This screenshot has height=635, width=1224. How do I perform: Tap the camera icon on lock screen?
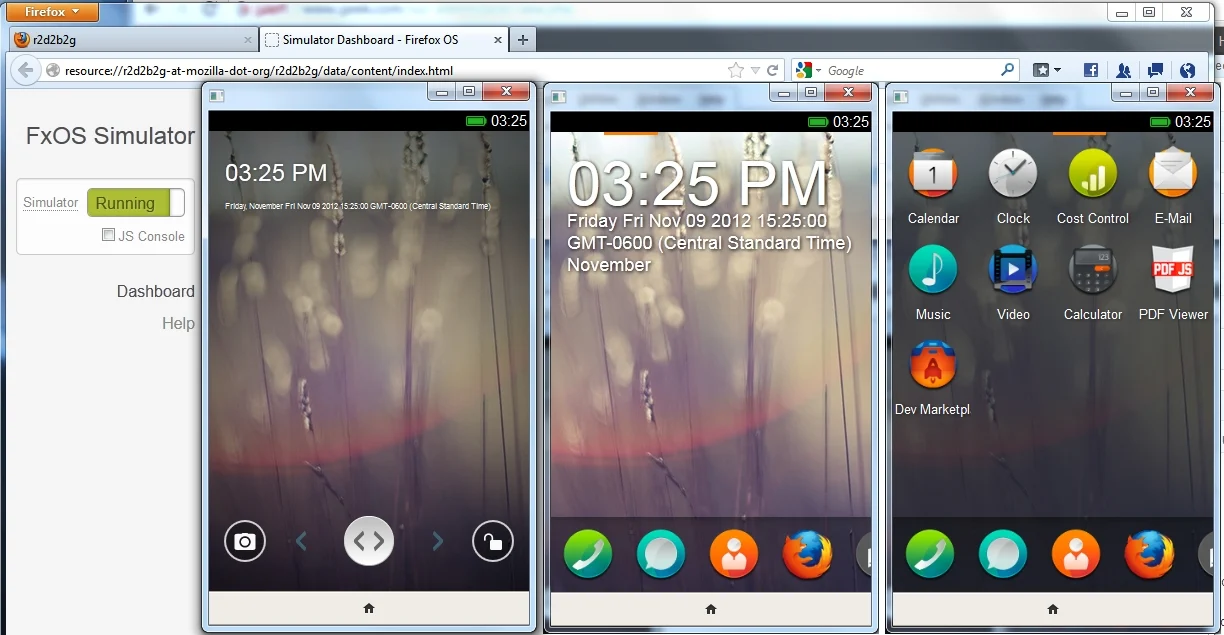click(x=245, y=542)
